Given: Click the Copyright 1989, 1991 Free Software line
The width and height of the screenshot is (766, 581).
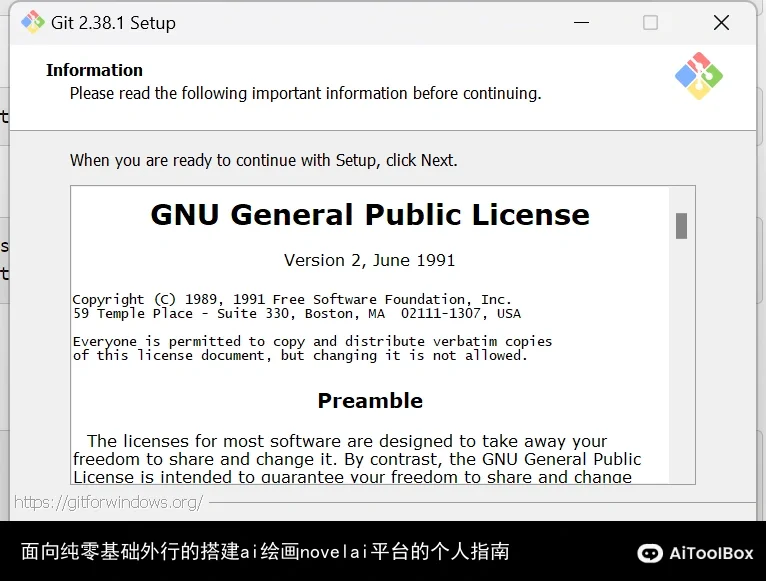Looking at the screenshot, I should [x=292, y=299].
